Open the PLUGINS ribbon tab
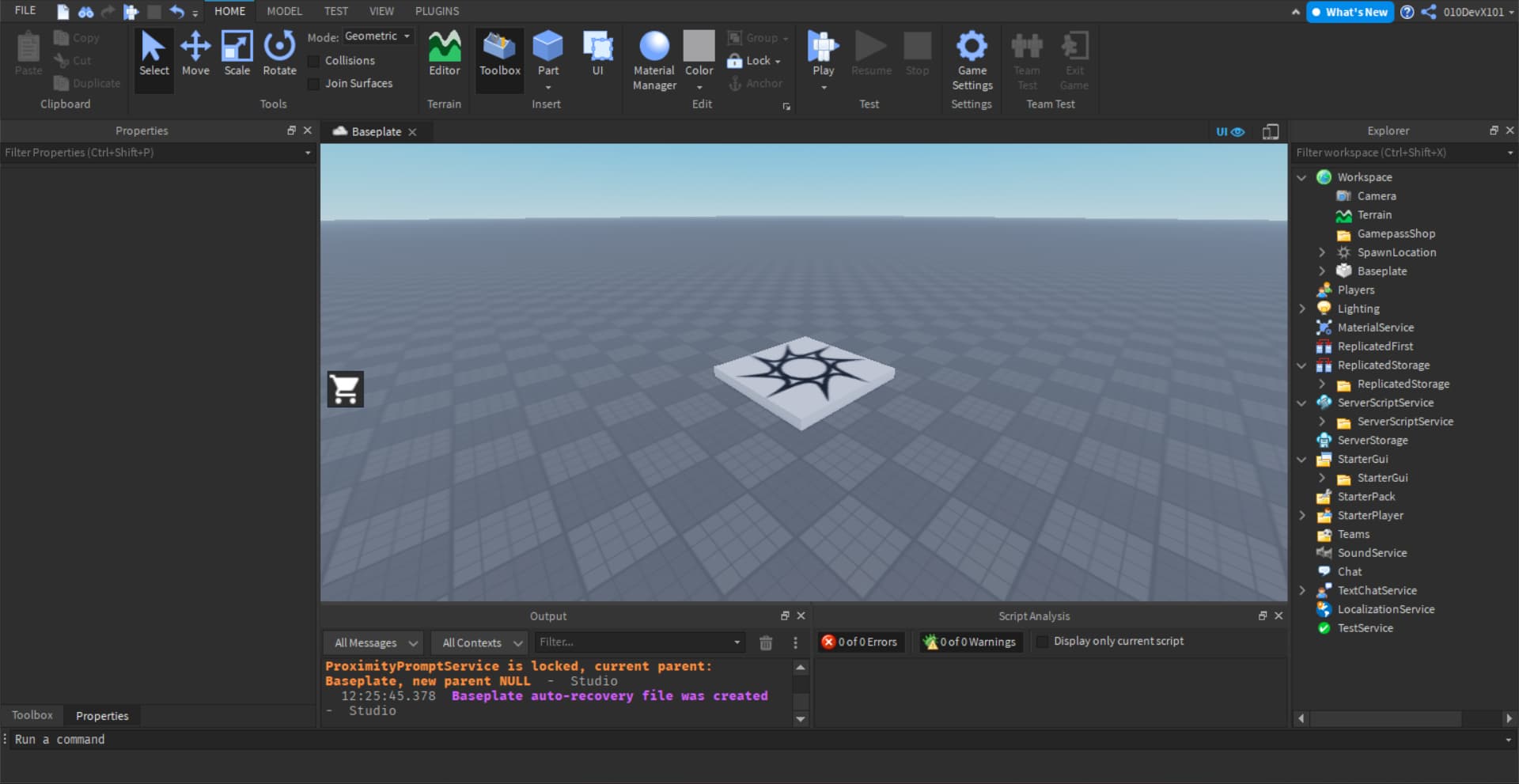Screen dimensions: 1519x784 click(x=437, y=11)
